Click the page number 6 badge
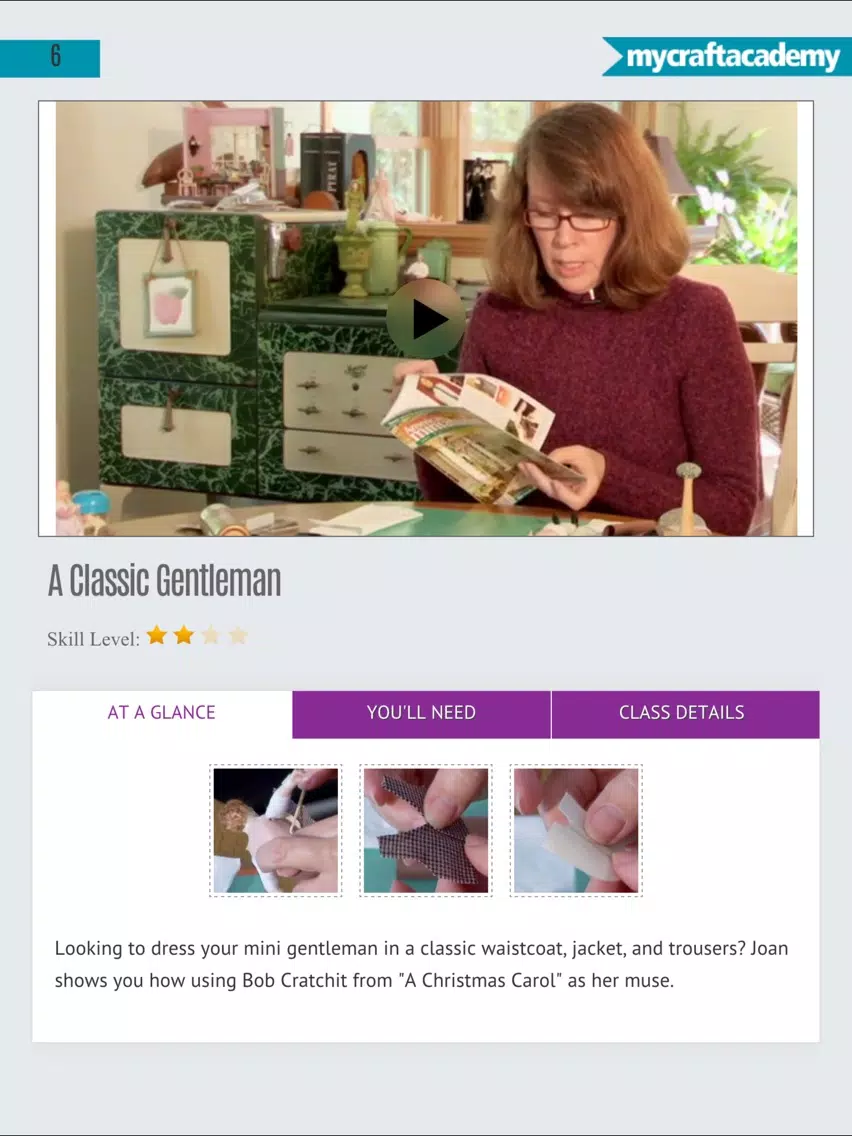The height and width of the screenshot is (1136, 852). point(50,58)
